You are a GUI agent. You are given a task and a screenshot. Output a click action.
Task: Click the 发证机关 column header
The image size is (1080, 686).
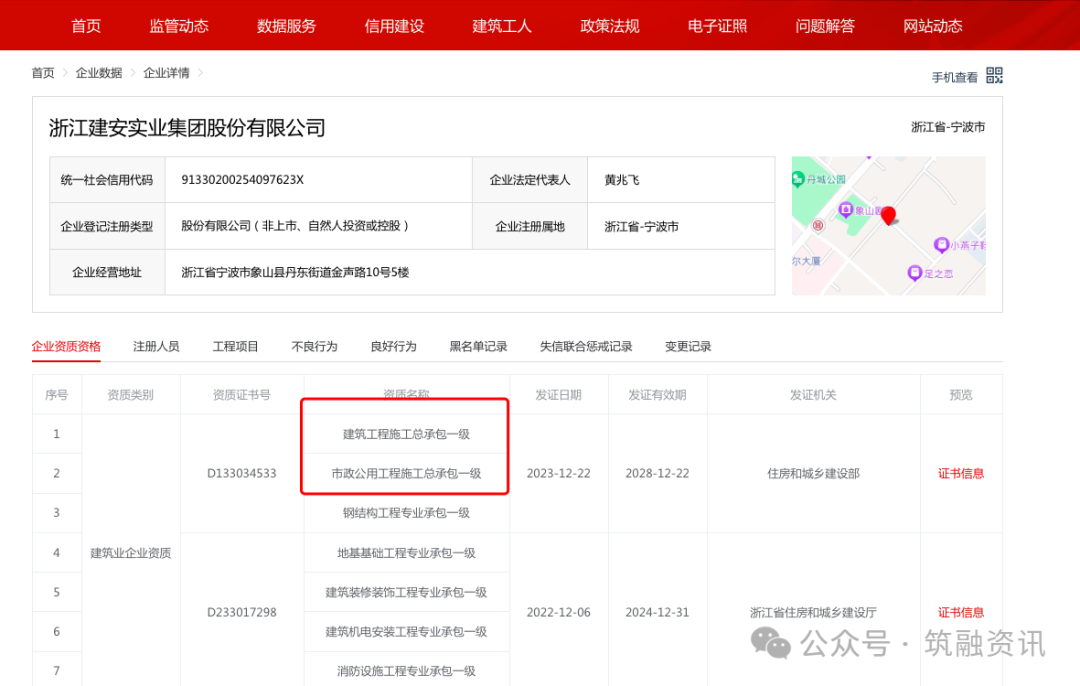pos(813,395)
